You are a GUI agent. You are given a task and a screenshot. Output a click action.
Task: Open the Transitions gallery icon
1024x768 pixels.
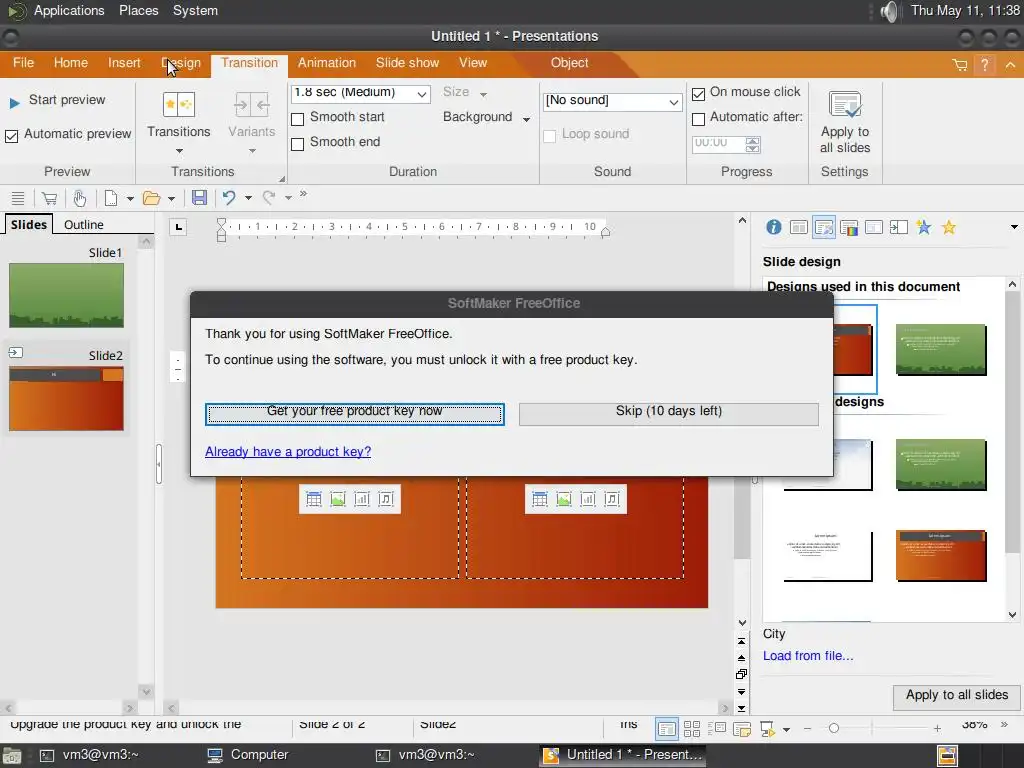[x=178, y=104]
